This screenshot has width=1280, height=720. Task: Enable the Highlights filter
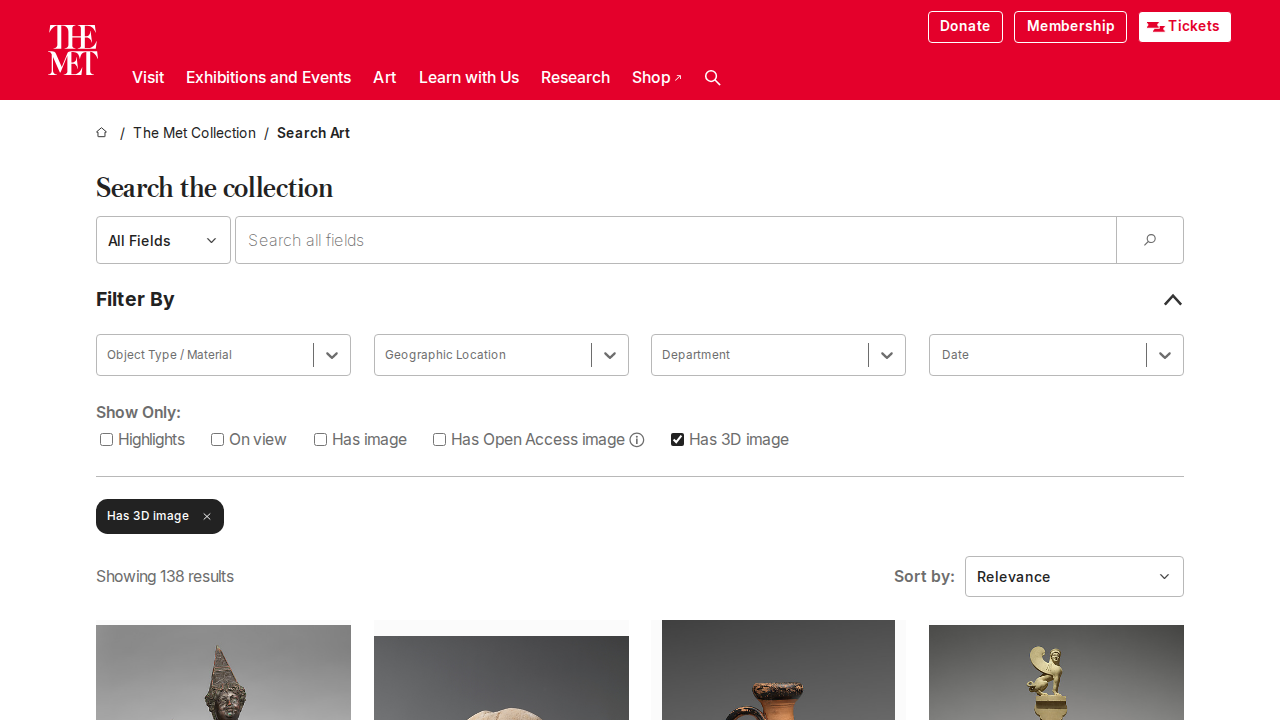(106, 439)
